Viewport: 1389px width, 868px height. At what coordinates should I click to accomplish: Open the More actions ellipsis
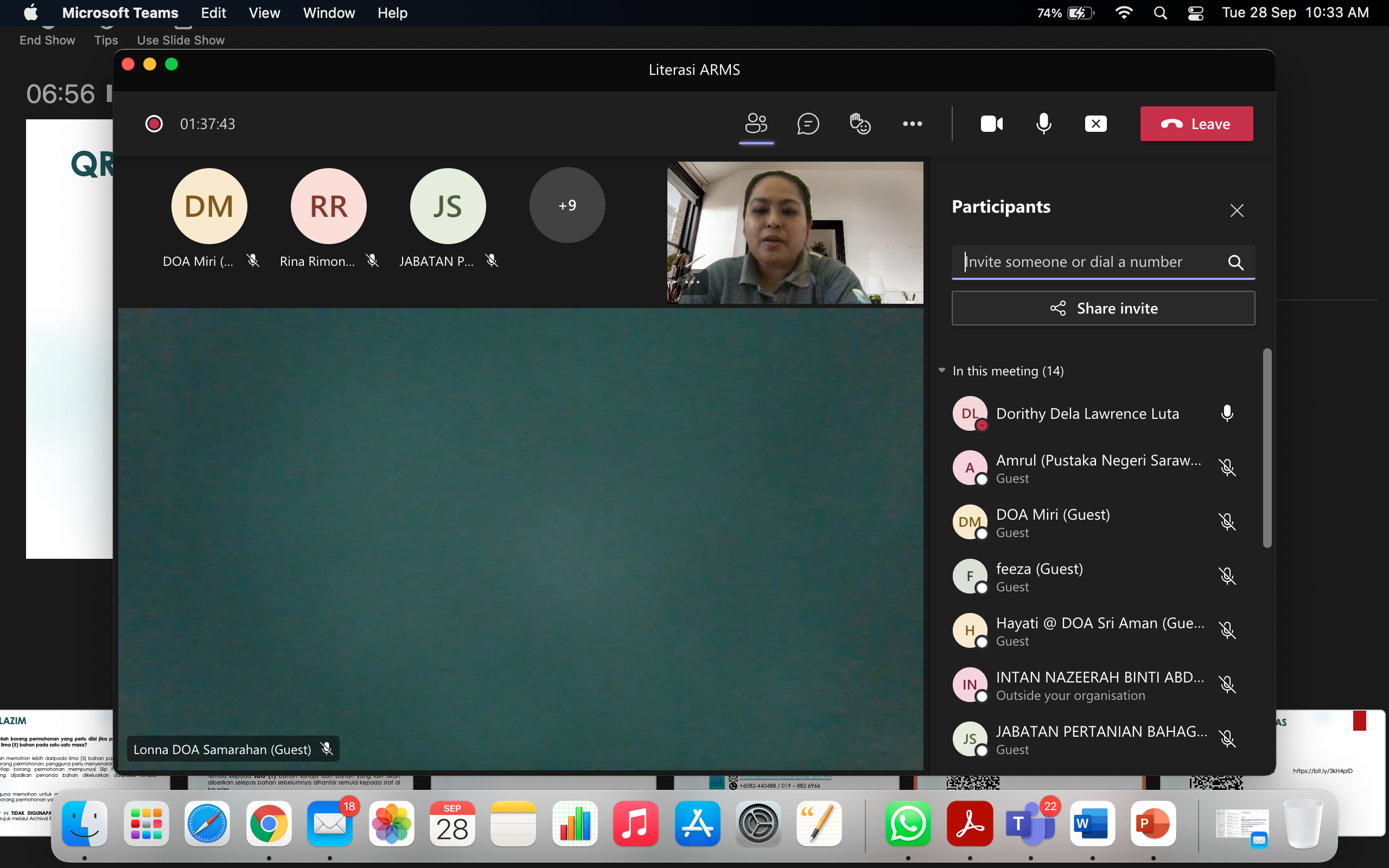912,124
